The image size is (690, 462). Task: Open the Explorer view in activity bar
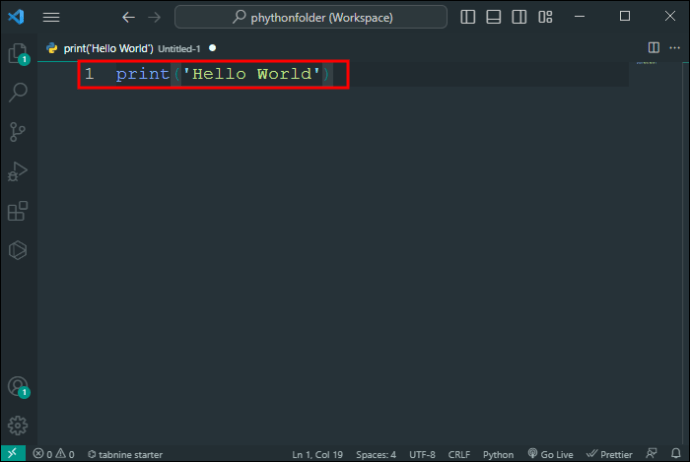18,54
